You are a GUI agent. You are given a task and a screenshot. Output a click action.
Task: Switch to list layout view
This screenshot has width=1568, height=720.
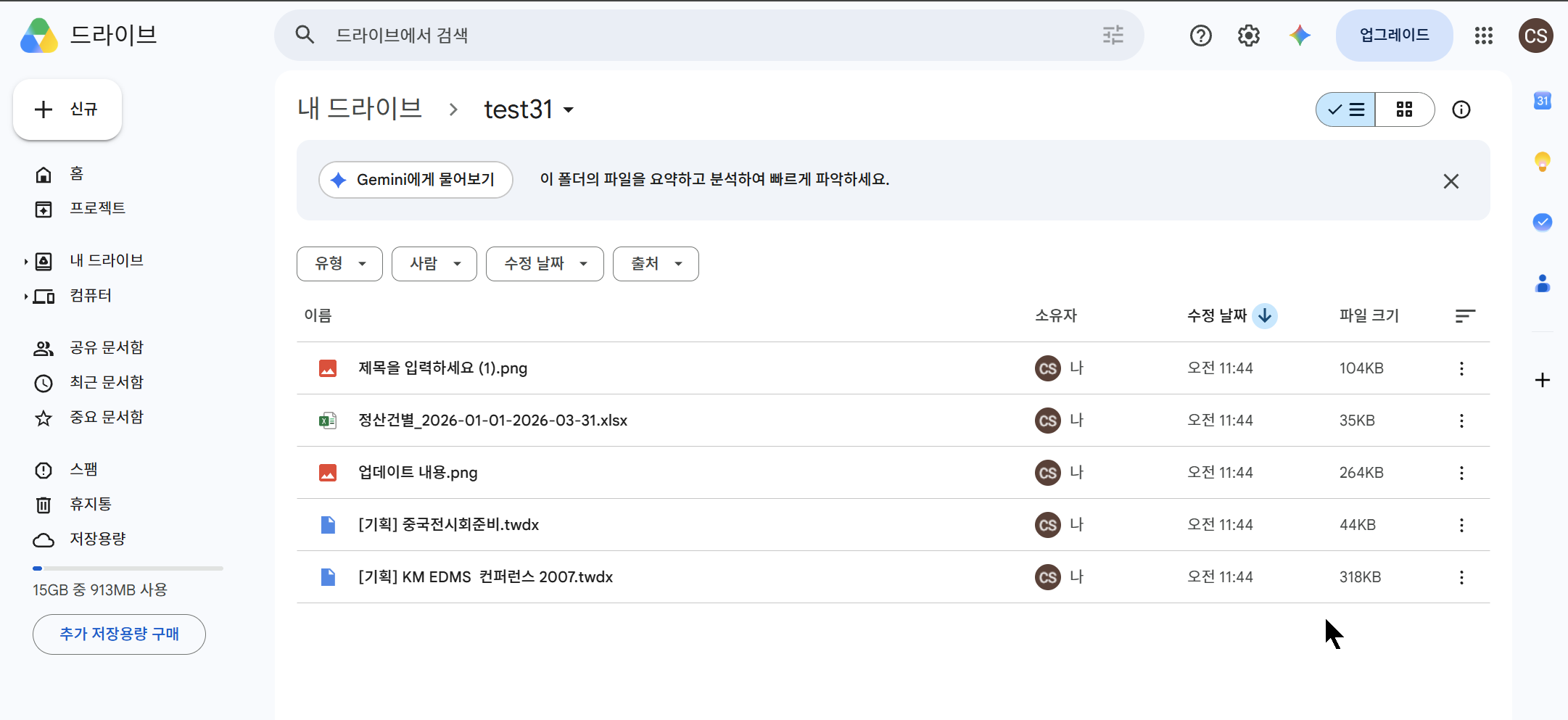click(1346, 109)
